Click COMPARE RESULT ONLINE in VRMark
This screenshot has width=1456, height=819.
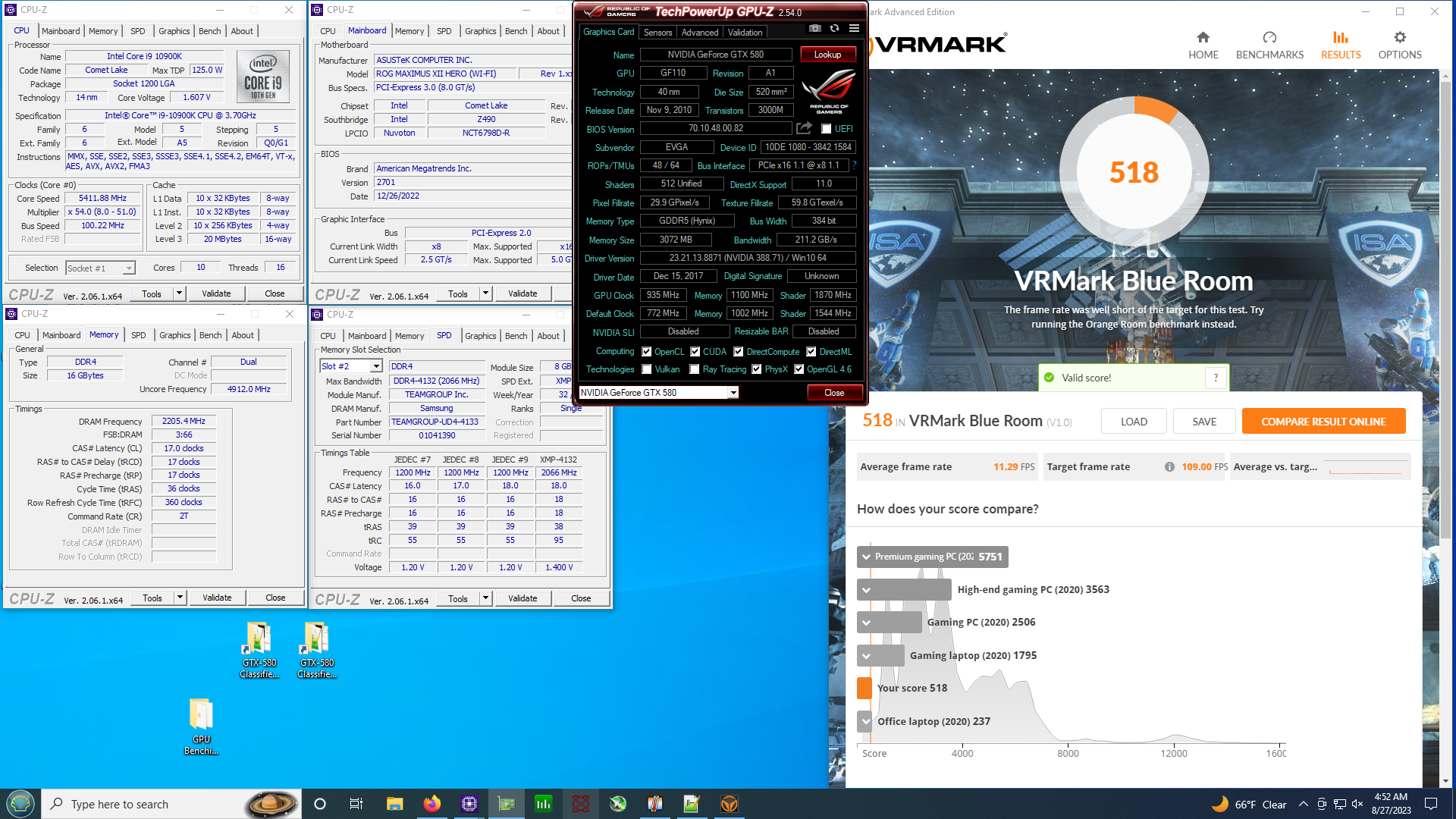[x=1323, y=422]
